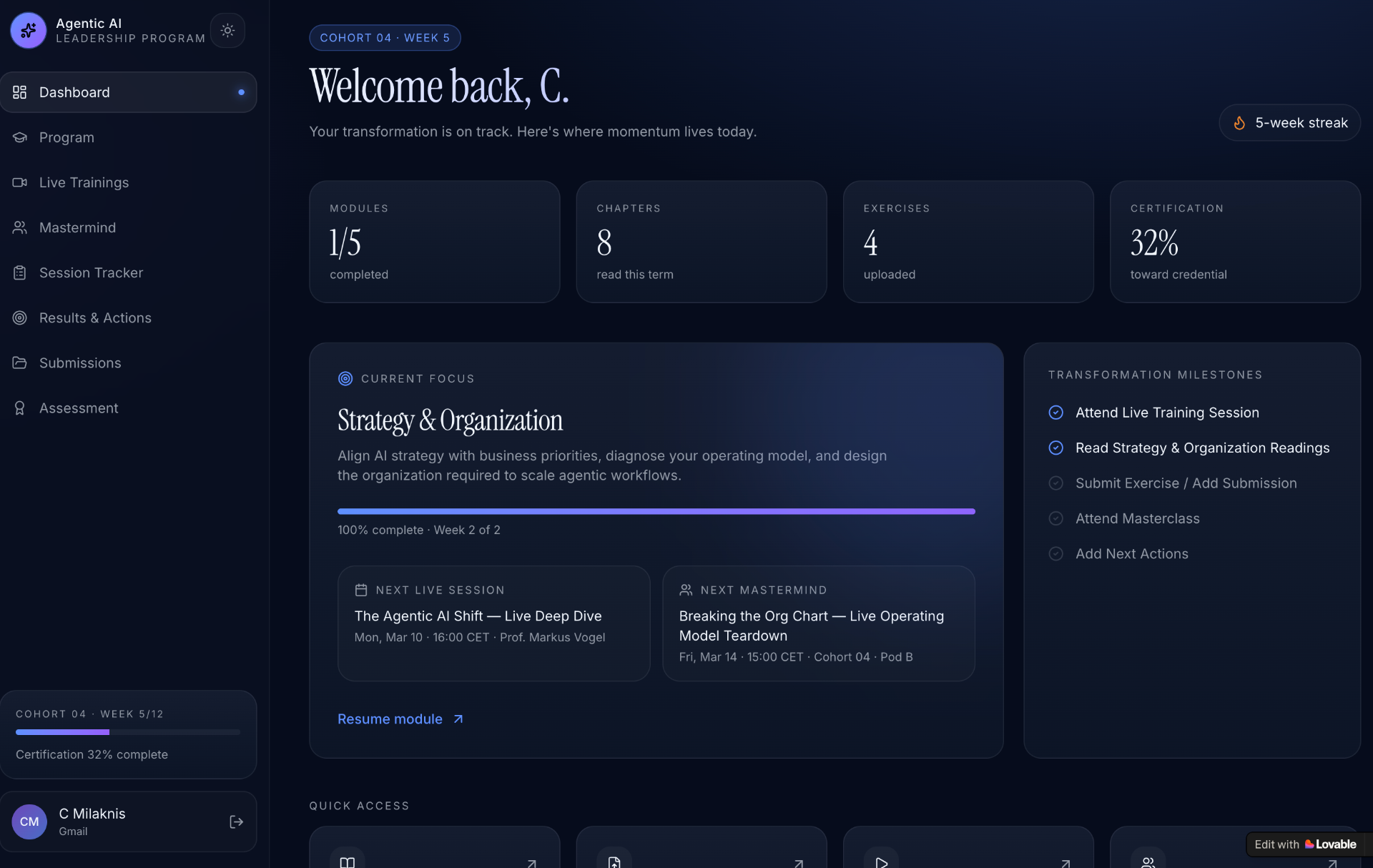The image size is (1373, 868).
Task: Click the C Milaknis account name
Action: pyautogui.click(x=92, y=814)
